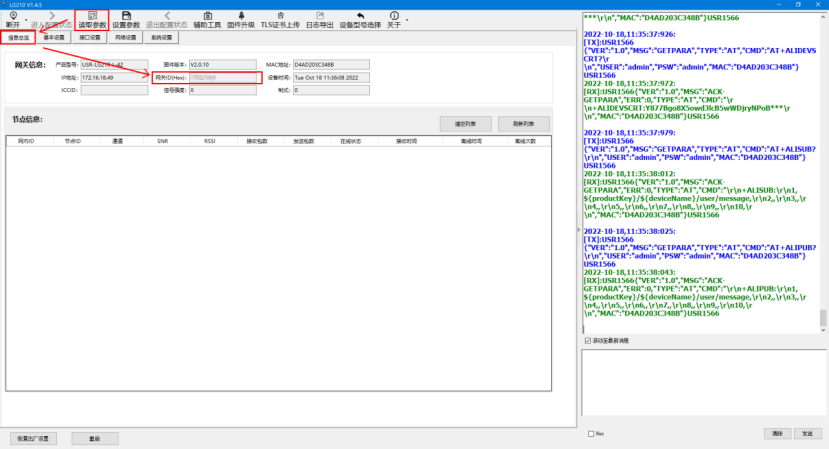This screenshot has height=449, width=829.
Task: Click the 日志导出 log export icon
Action: click(x=320, y=19)
